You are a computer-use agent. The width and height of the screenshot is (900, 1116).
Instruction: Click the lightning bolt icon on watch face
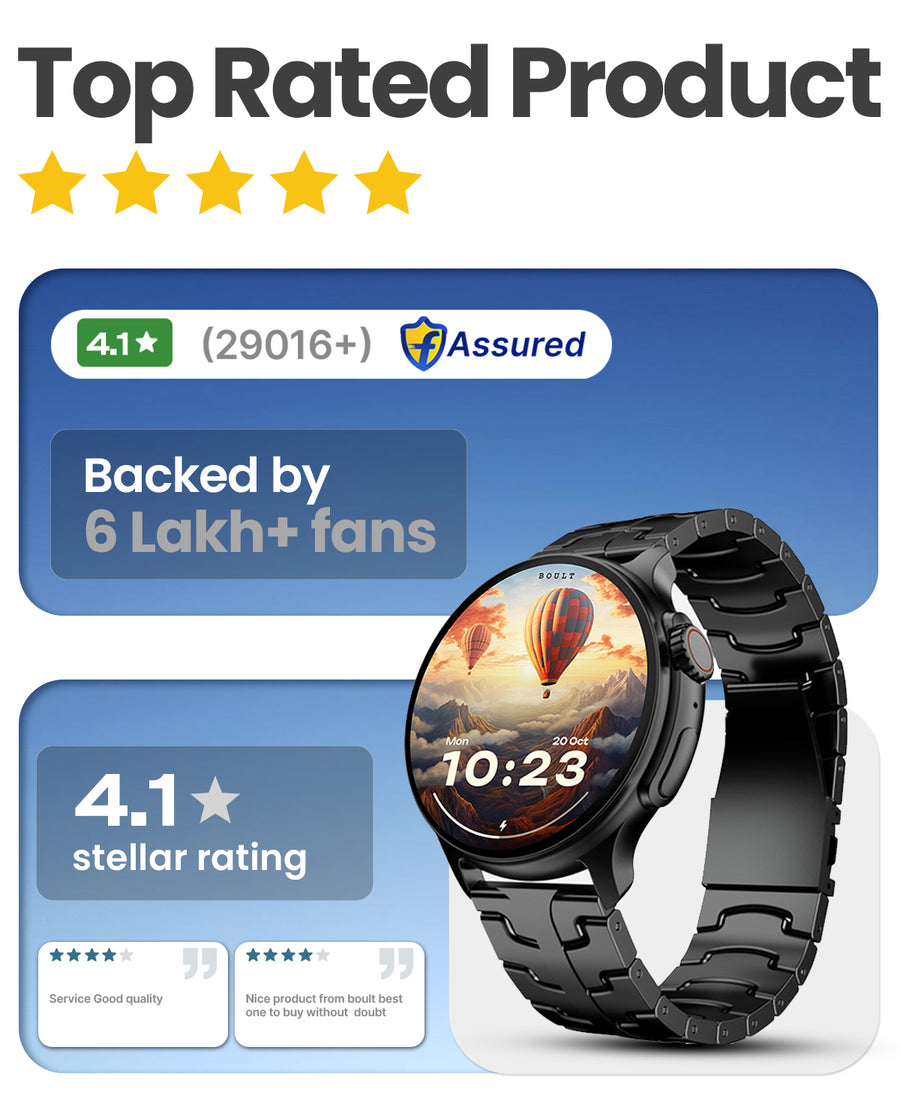click(x=503, y=826)
